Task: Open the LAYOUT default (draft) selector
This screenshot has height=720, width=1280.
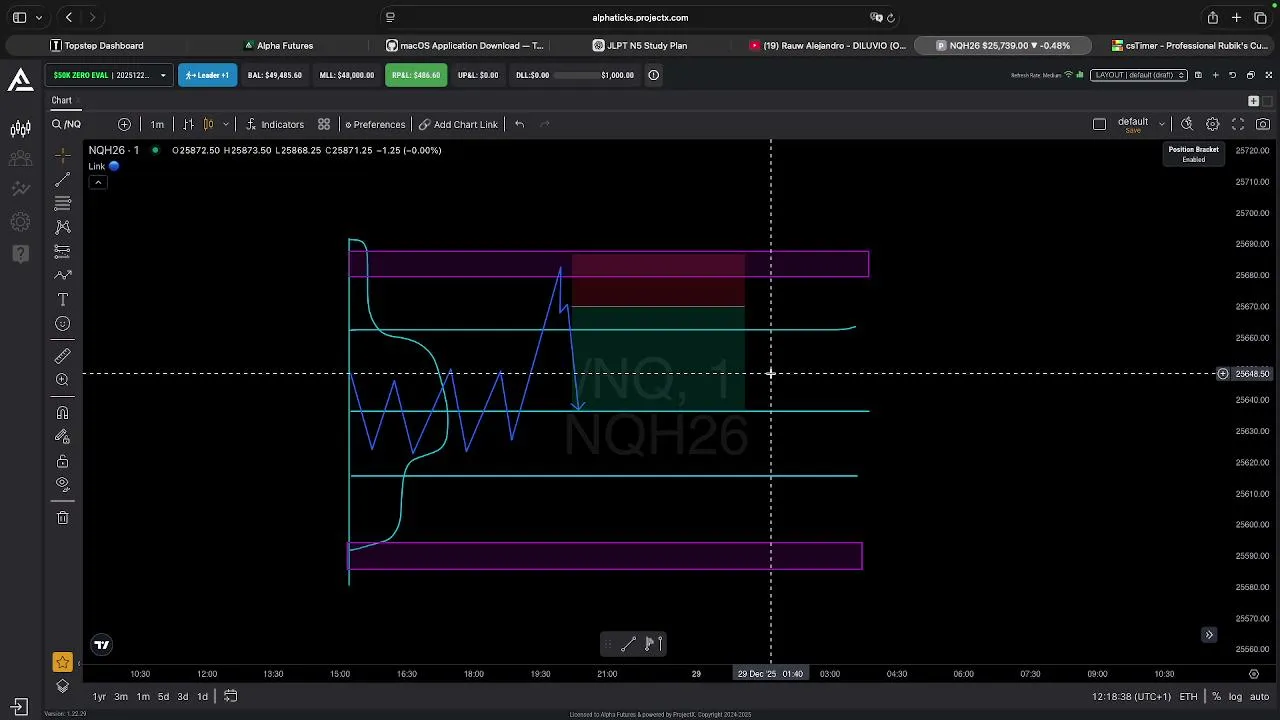Action: (1139, 75)
